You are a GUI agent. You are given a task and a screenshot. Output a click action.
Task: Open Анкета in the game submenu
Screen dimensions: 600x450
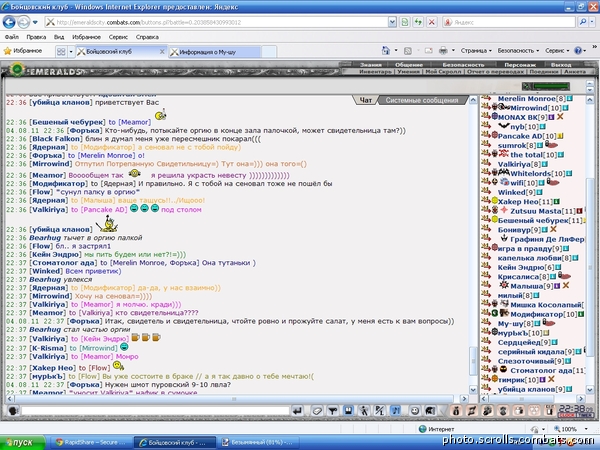pos(575,72)
